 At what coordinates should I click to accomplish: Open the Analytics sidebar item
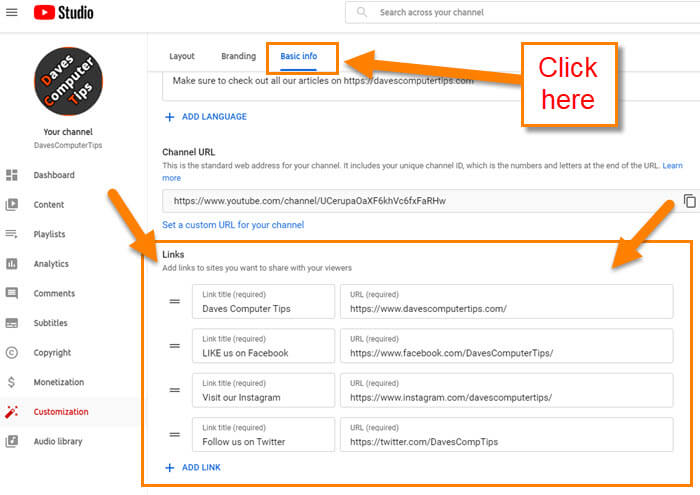point(51,264)
